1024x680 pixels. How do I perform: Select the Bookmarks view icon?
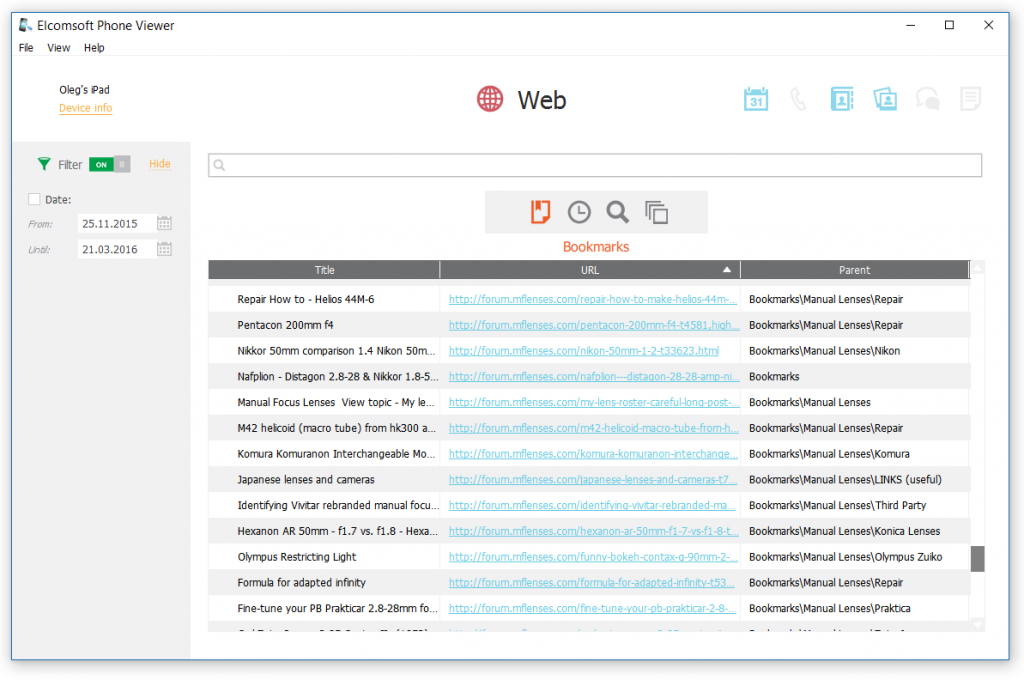coord(539,212)
